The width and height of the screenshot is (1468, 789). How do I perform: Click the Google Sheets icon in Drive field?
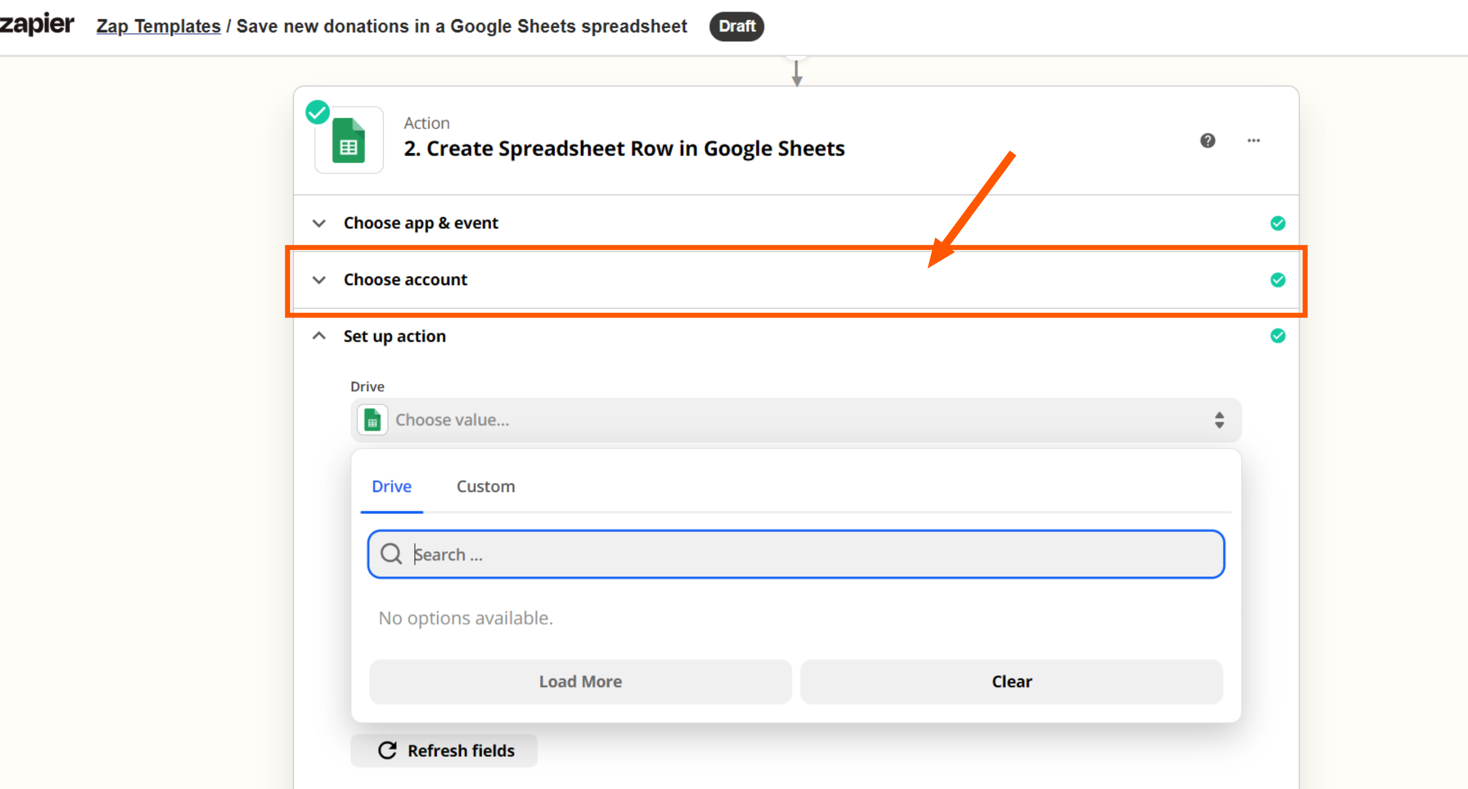coord(373,420)
